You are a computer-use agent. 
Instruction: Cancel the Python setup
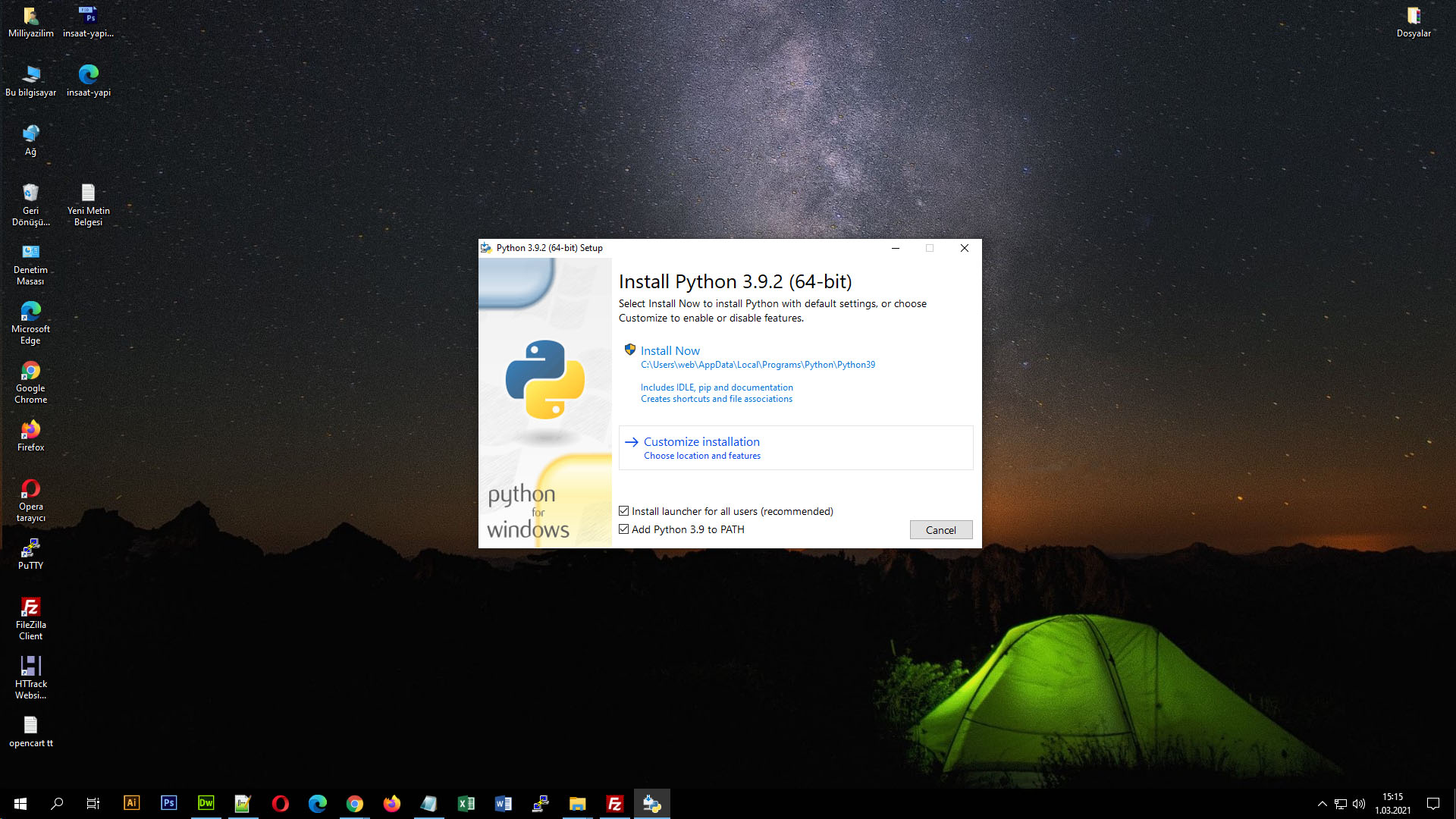click(940, 530)
